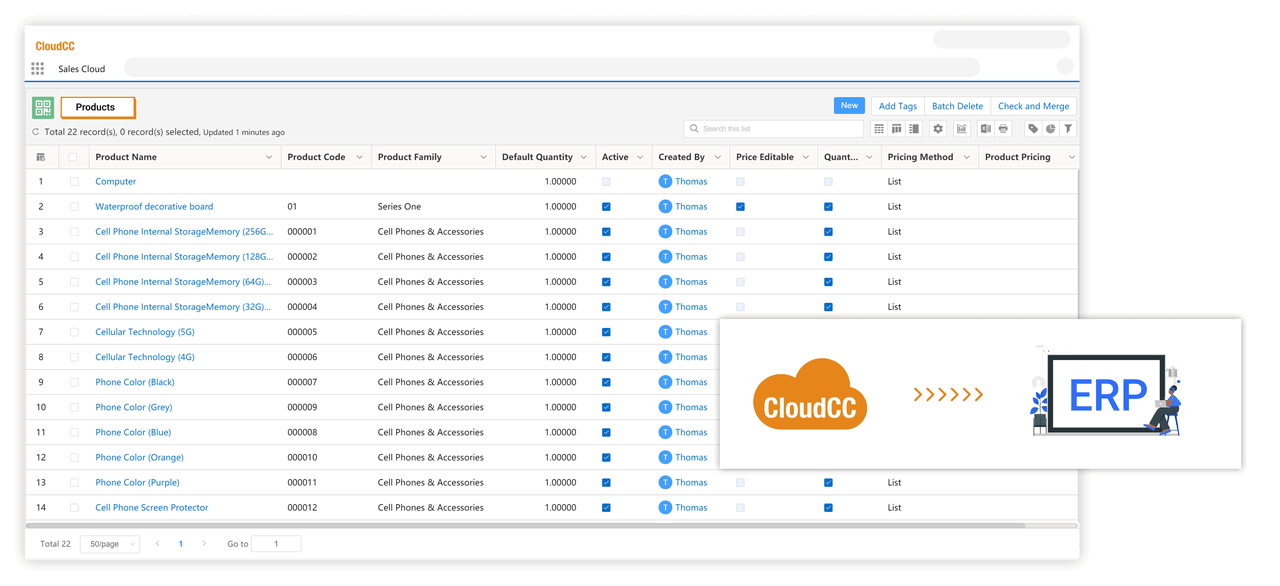Select the Products tab
The image size is (1280, 586).
click(x=97, y=107)
